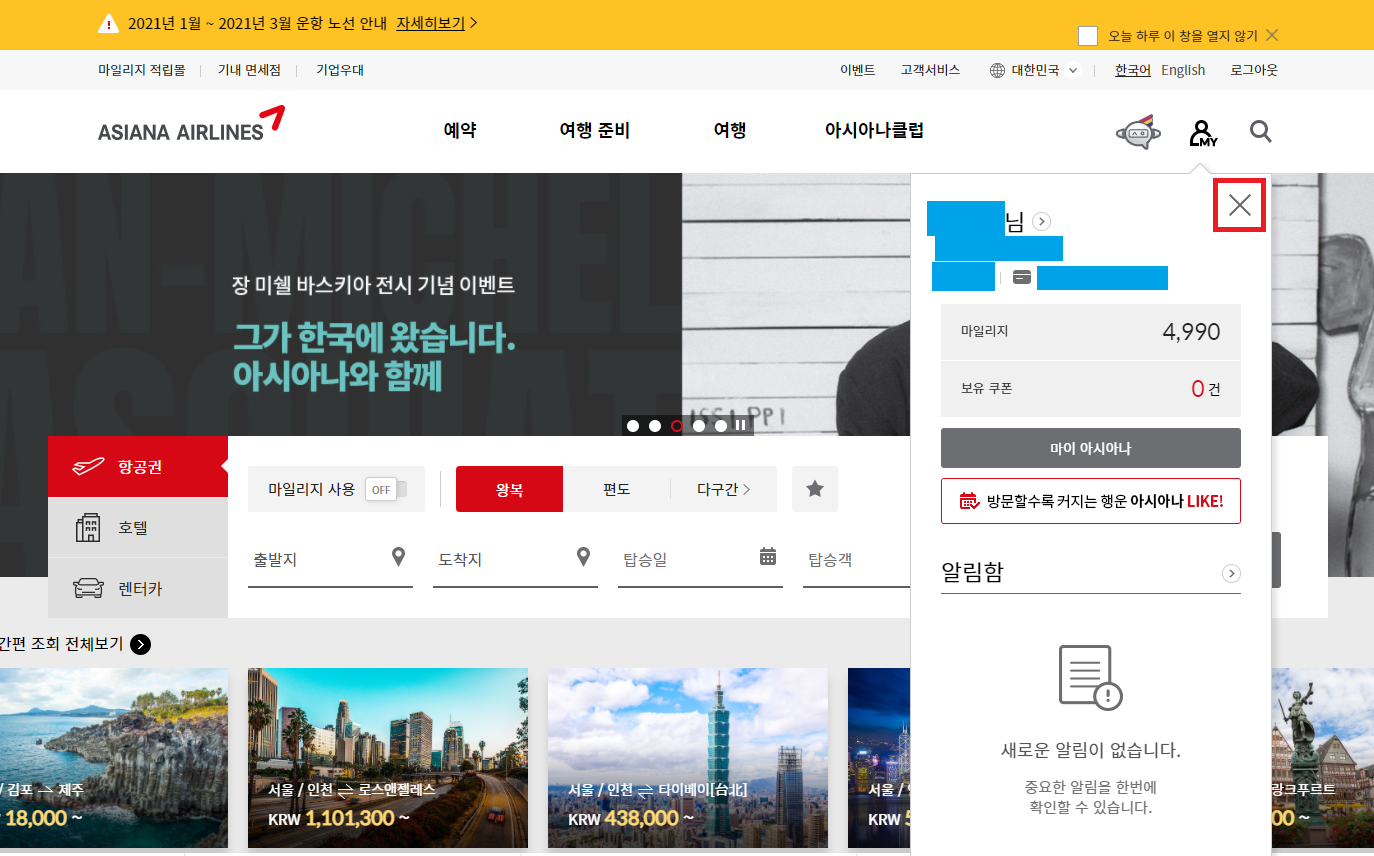Click the empty notification document icon

click(x=1091, y=678)
